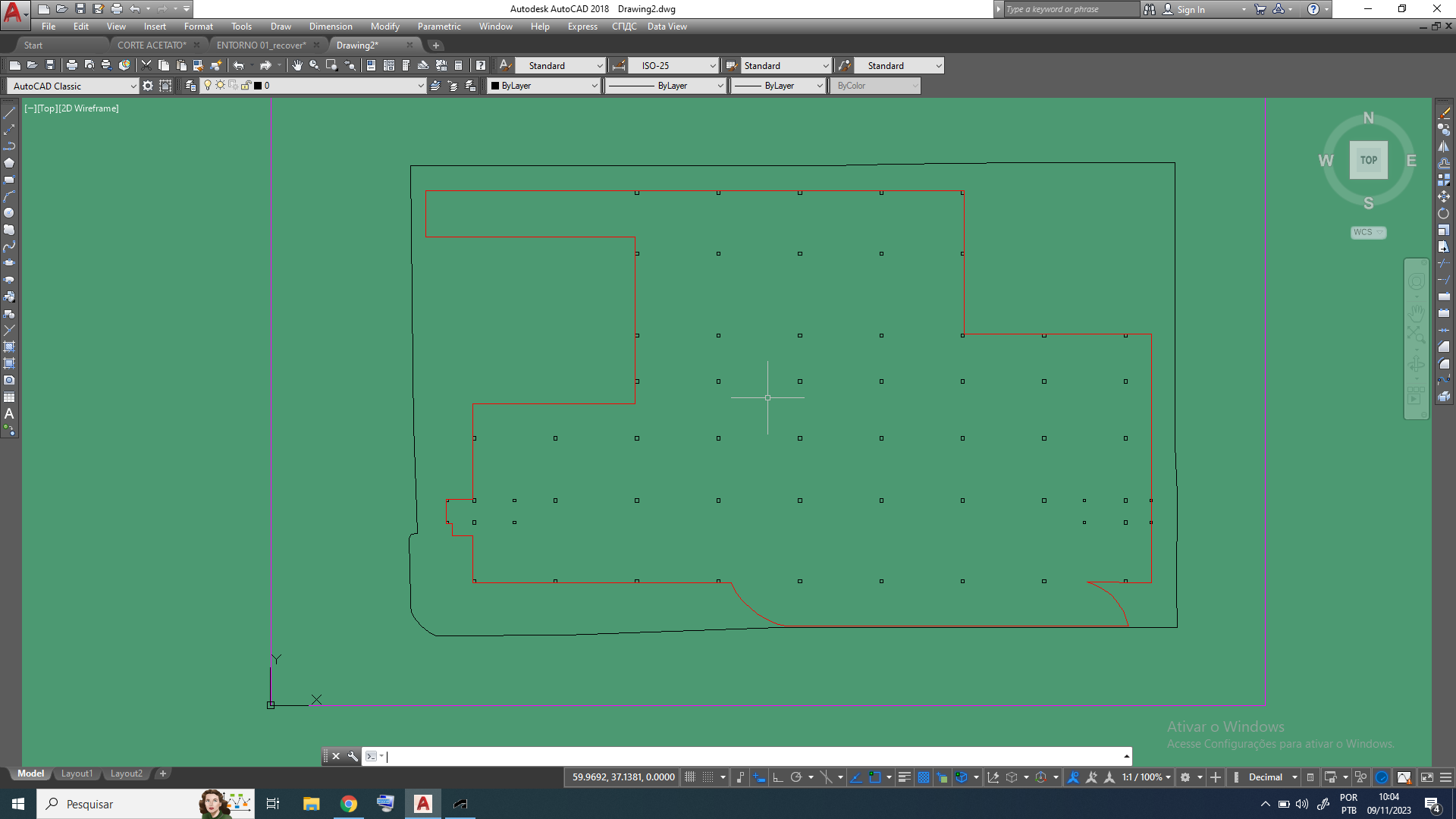
Task: Open the Parametric menu
Action: pos(438,27)
